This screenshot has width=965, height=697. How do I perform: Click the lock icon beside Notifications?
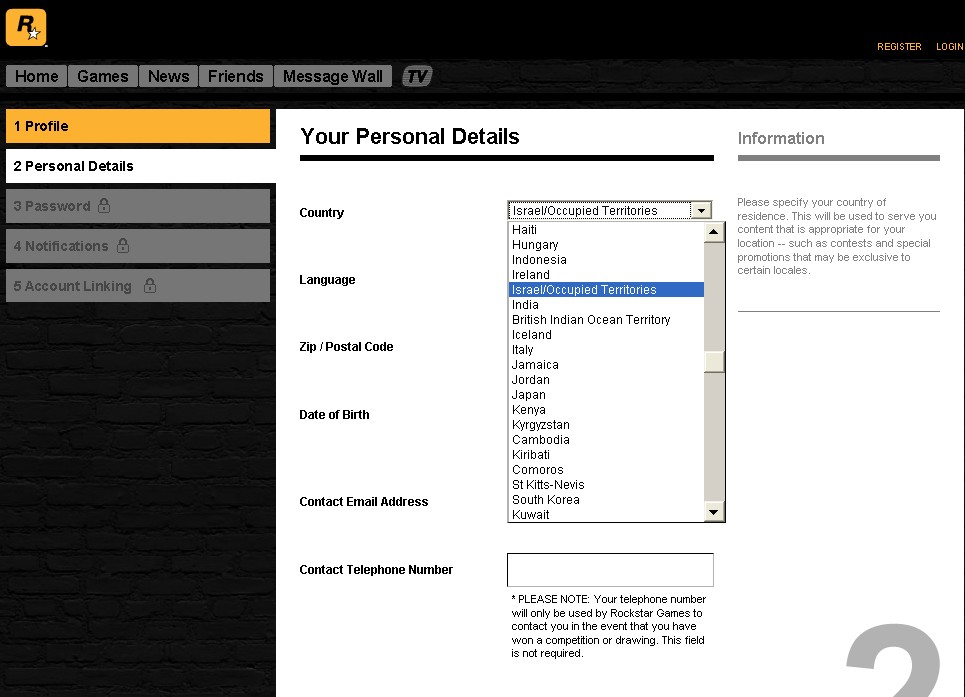(x=123, y=246)
